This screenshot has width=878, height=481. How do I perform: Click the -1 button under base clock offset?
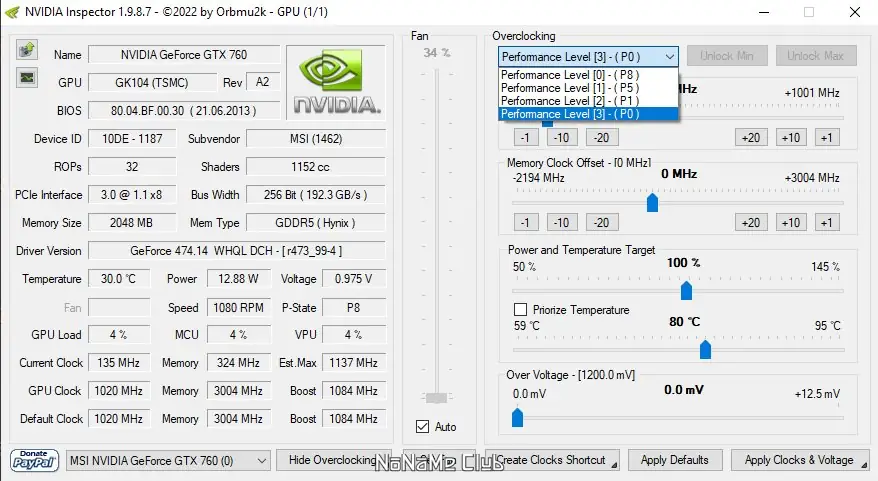(526, 138)
